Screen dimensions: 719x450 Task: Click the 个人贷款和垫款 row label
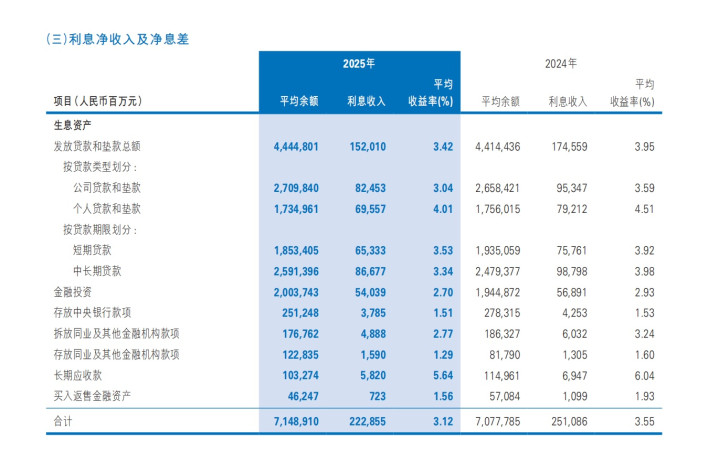(107, 209)
